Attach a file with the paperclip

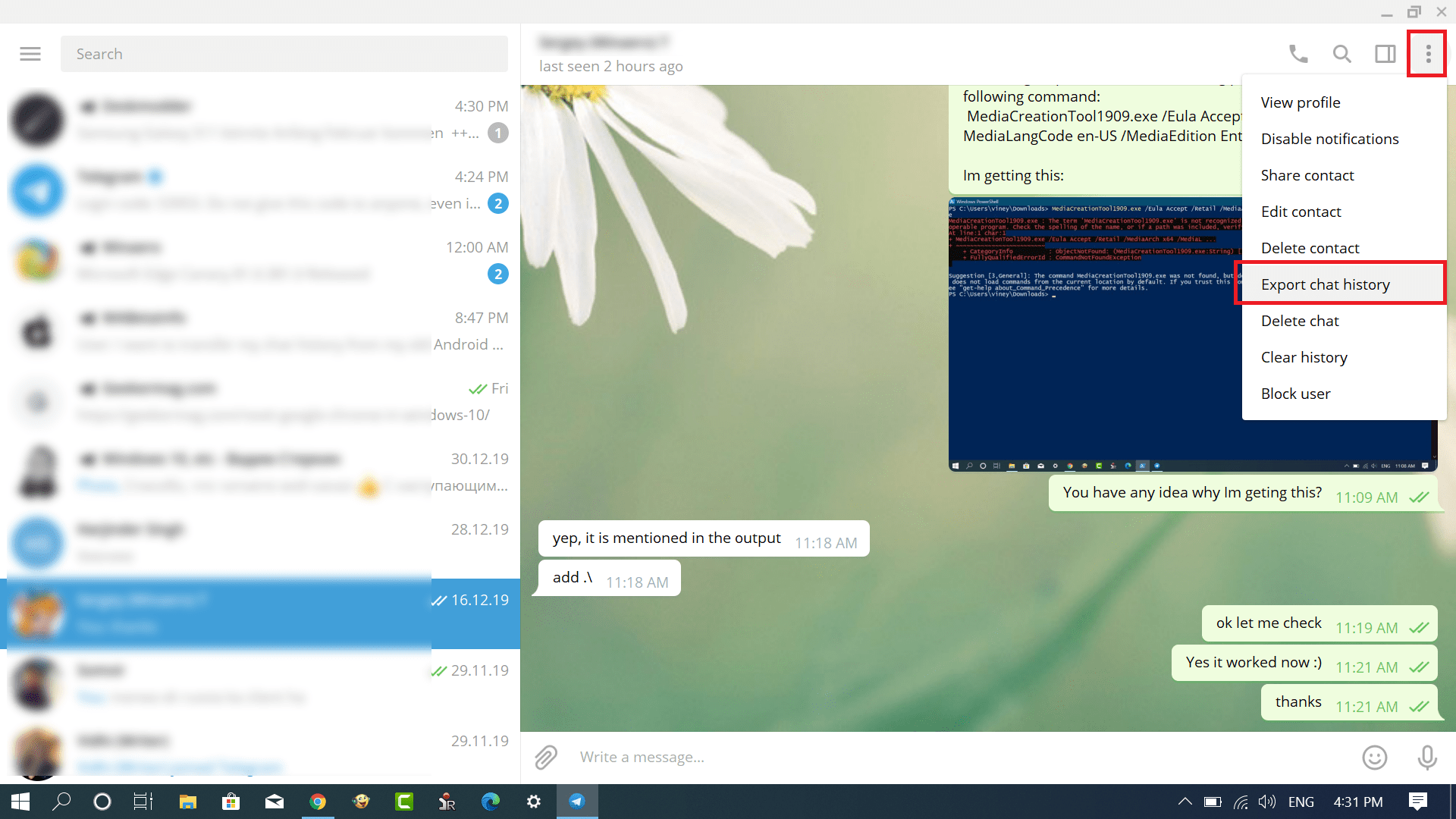click(545, 757)
